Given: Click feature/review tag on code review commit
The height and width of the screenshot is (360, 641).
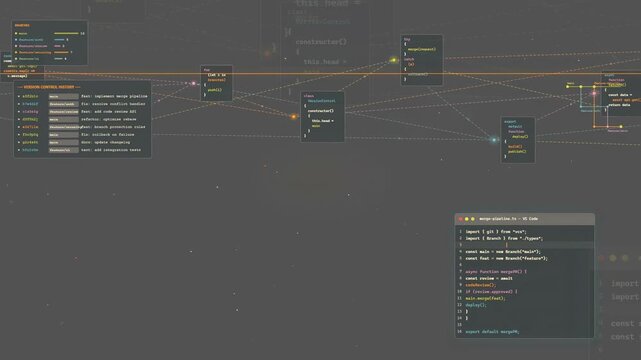Looking at the screenshot, I should (63, 112).
